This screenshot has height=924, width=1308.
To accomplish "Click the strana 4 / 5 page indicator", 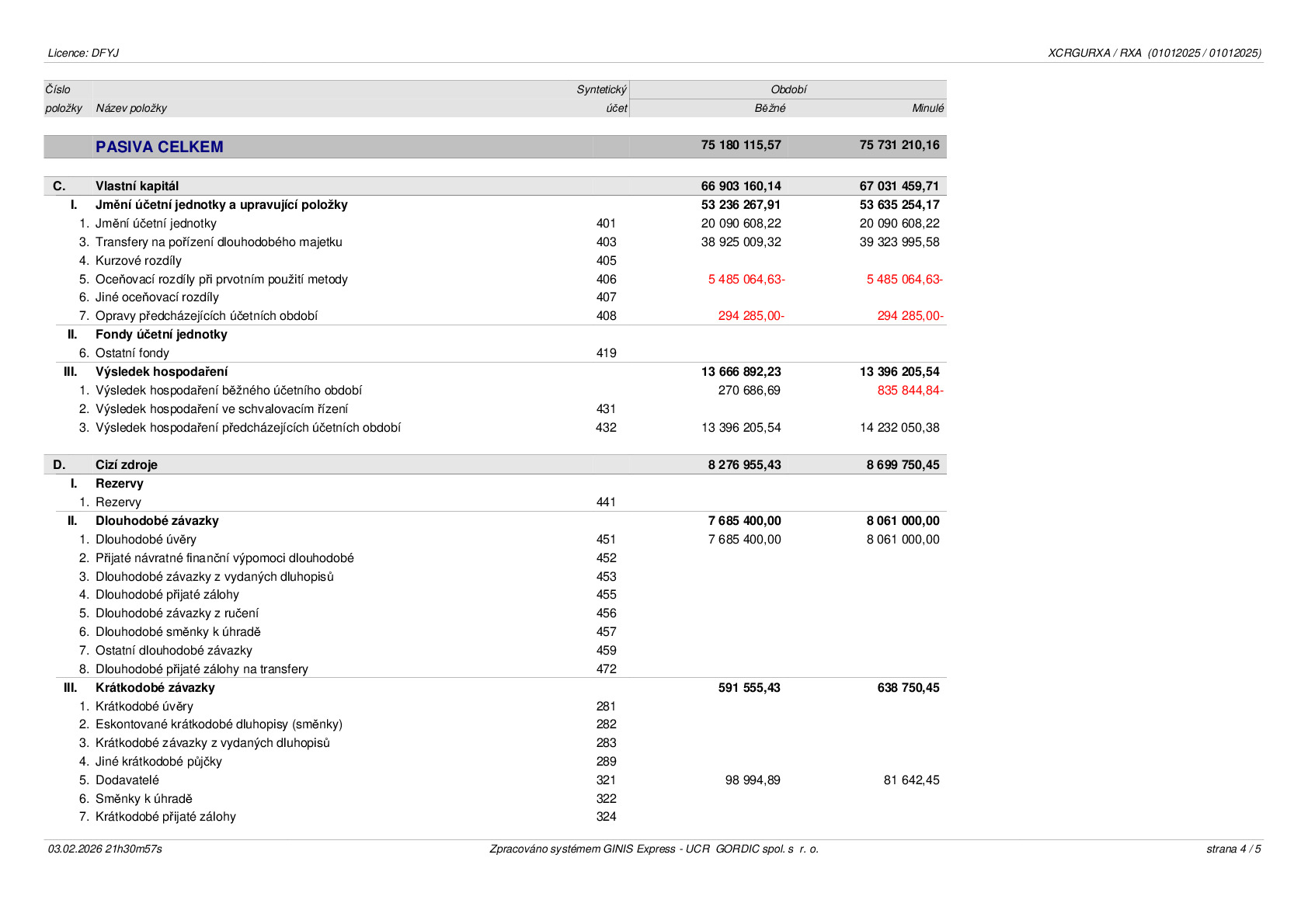I will click(1233, 849).
